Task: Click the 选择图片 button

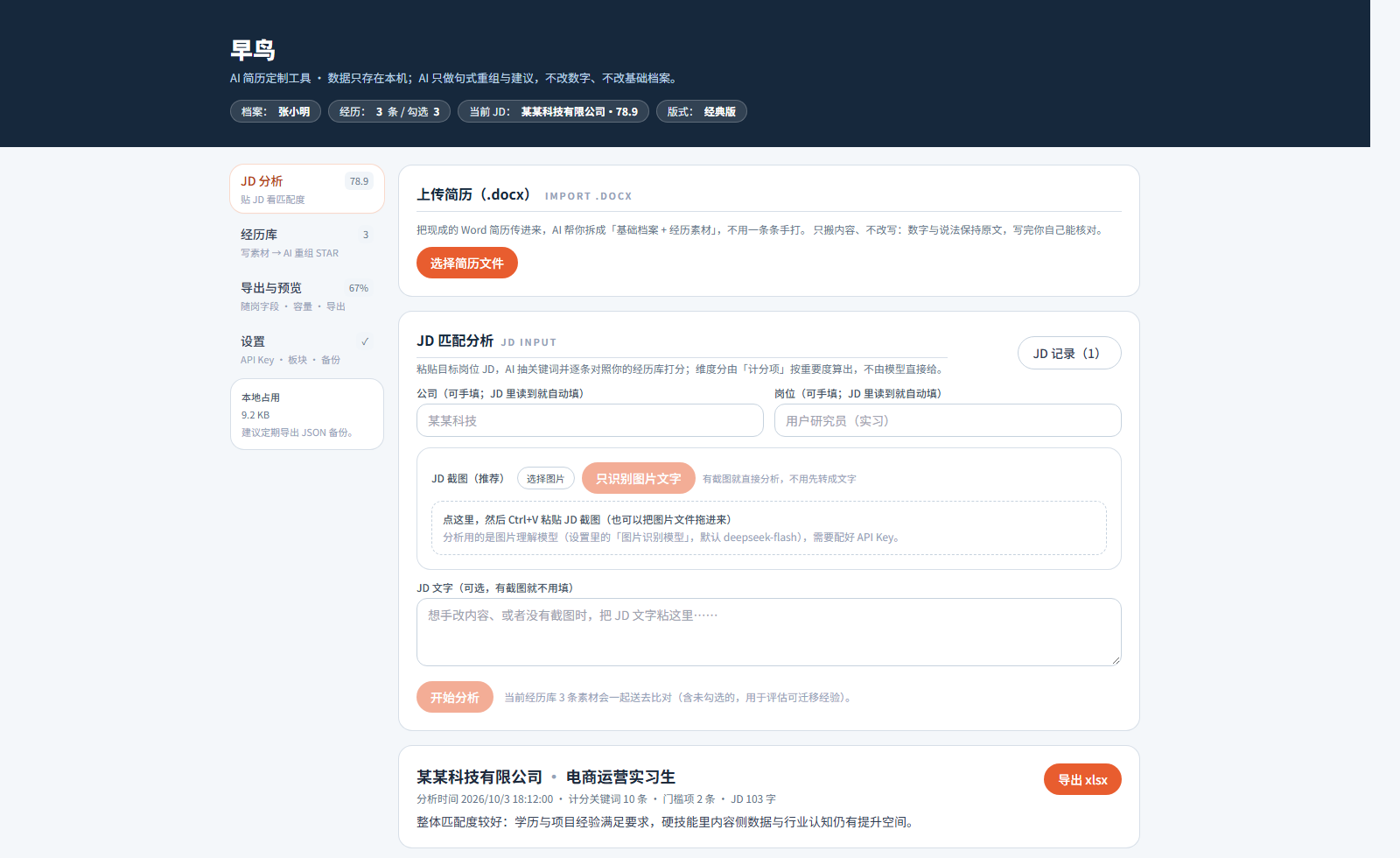Action: coord(545,478)
